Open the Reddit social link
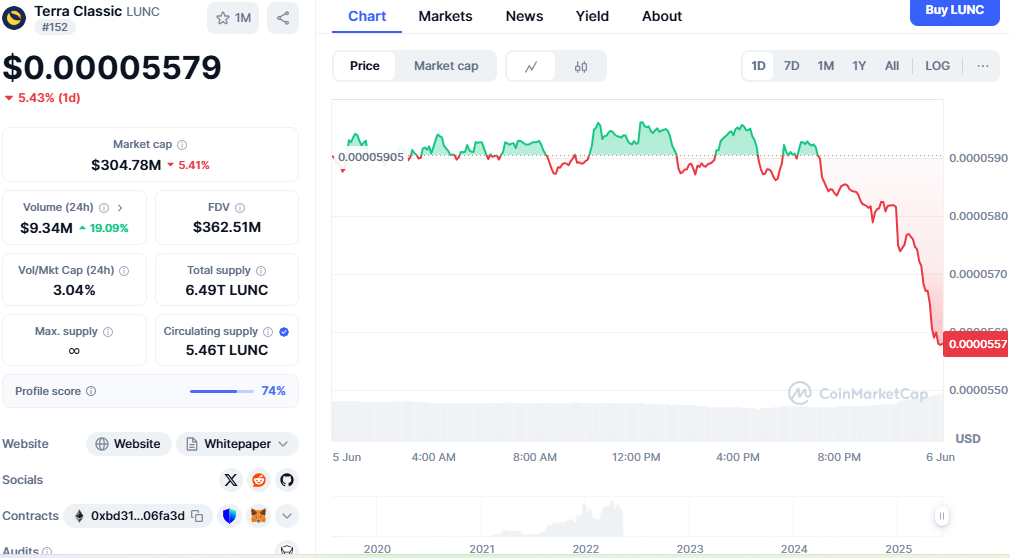 point(259,480)
